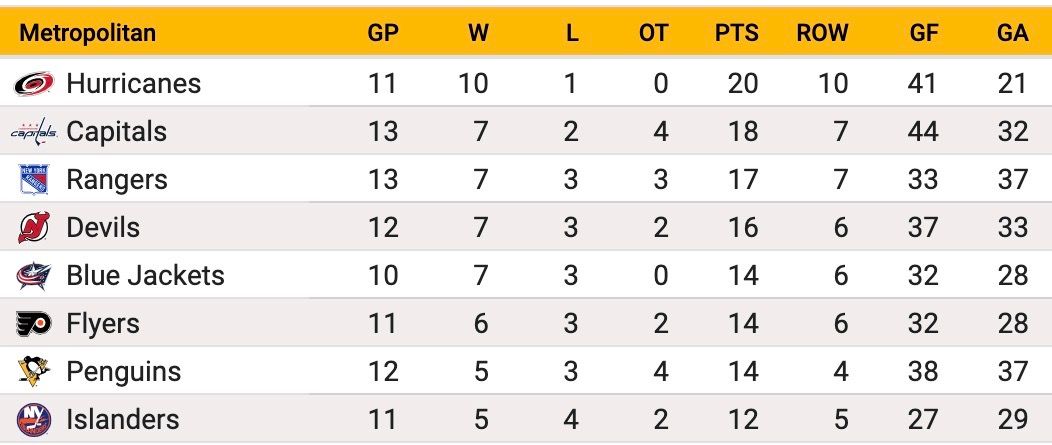The width and height of the screenshot is (1052, 445).
Task: Open the Penguins team name link
Action: click(123, 371)
